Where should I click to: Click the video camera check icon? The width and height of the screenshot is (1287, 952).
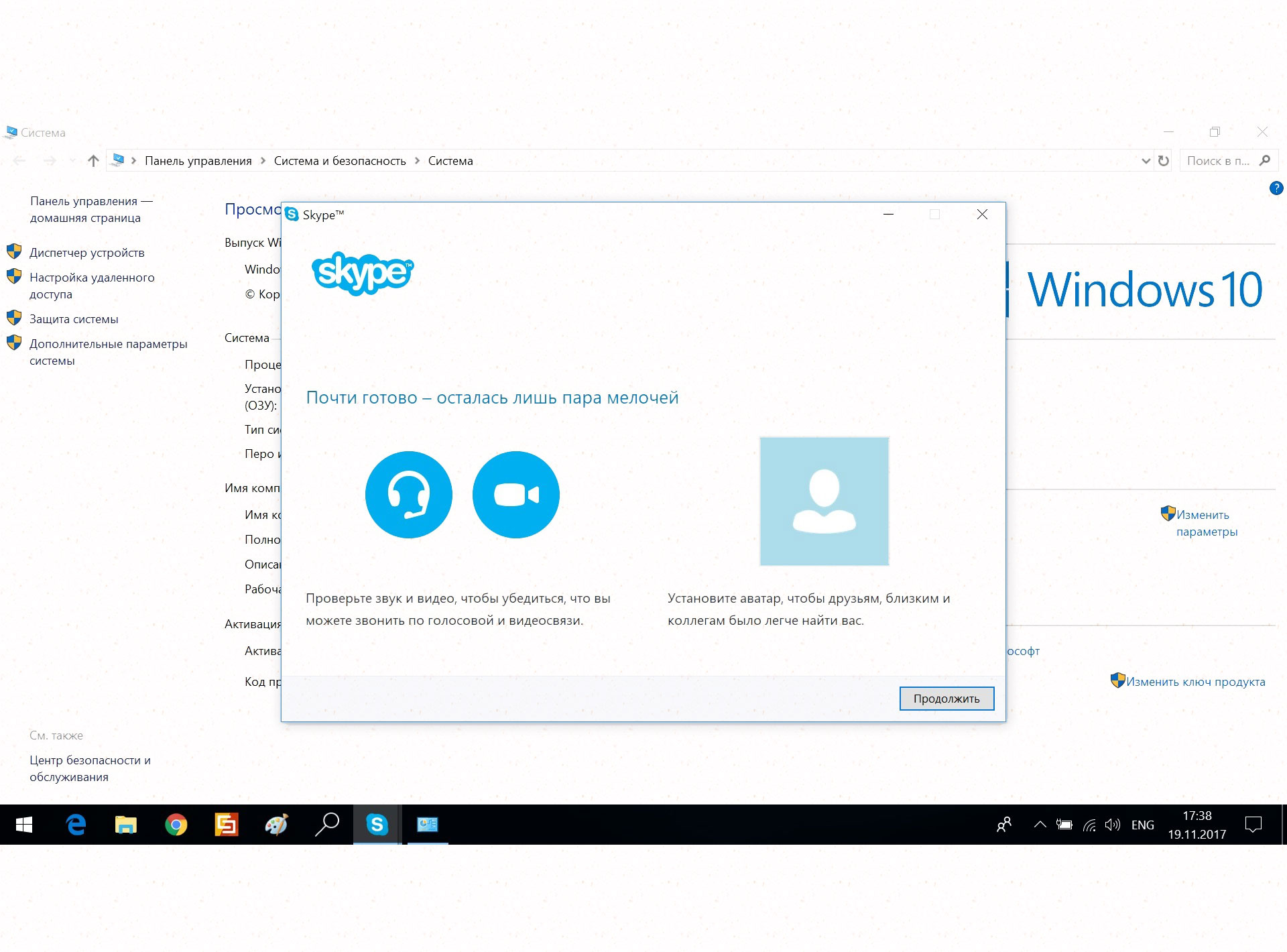coord(515,495)
